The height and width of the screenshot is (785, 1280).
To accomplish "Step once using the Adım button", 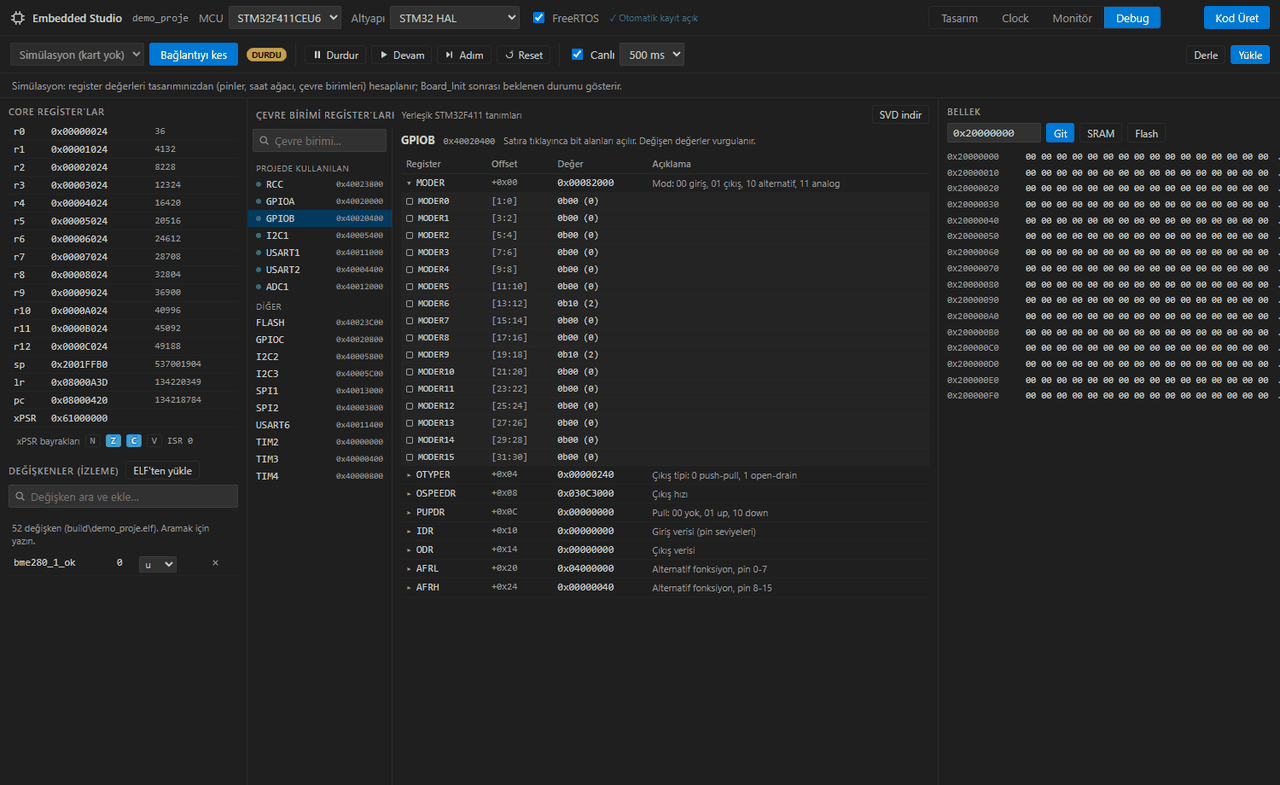I will point(465,55).
